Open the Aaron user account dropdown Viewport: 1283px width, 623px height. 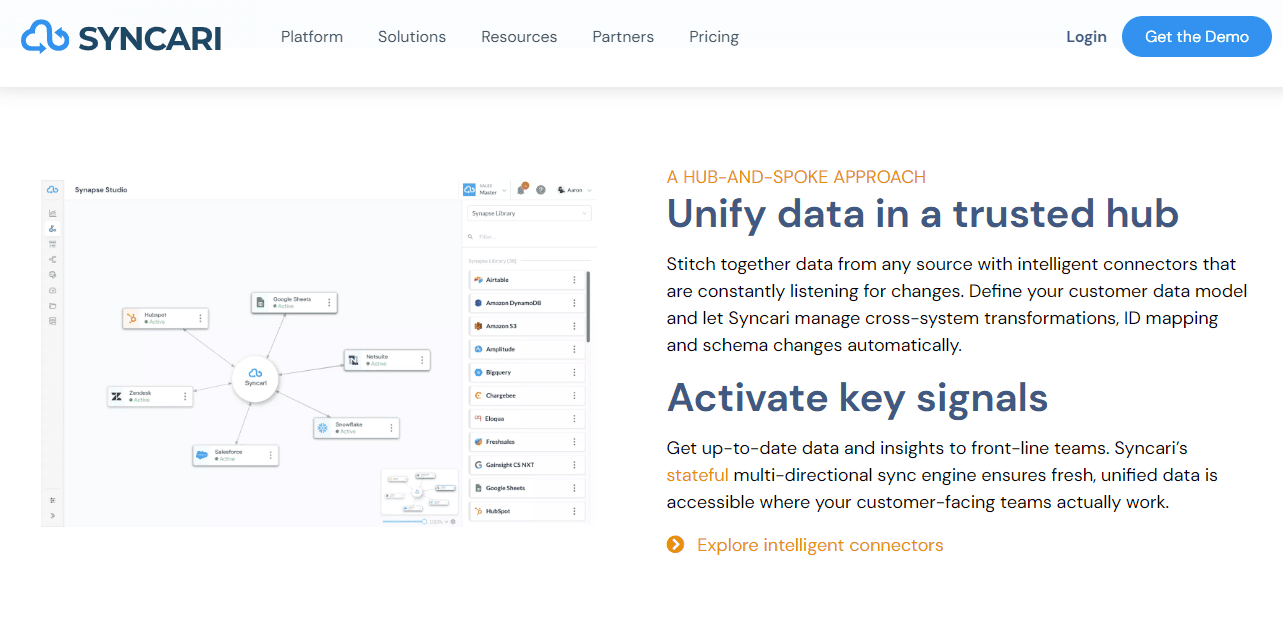pyautogui.click(x=575, y=189)
